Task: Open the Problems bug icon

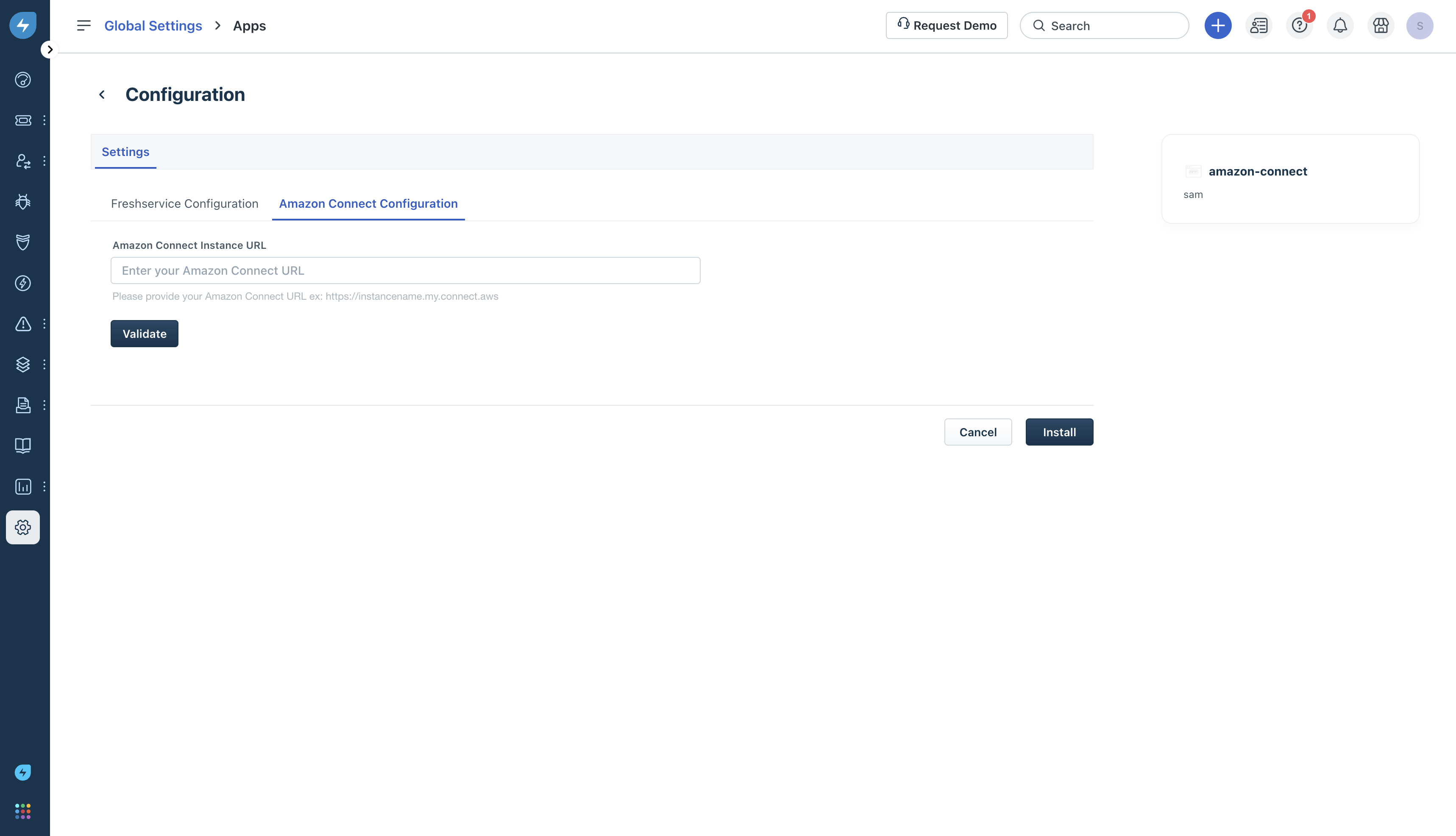Action: [23, 201]
